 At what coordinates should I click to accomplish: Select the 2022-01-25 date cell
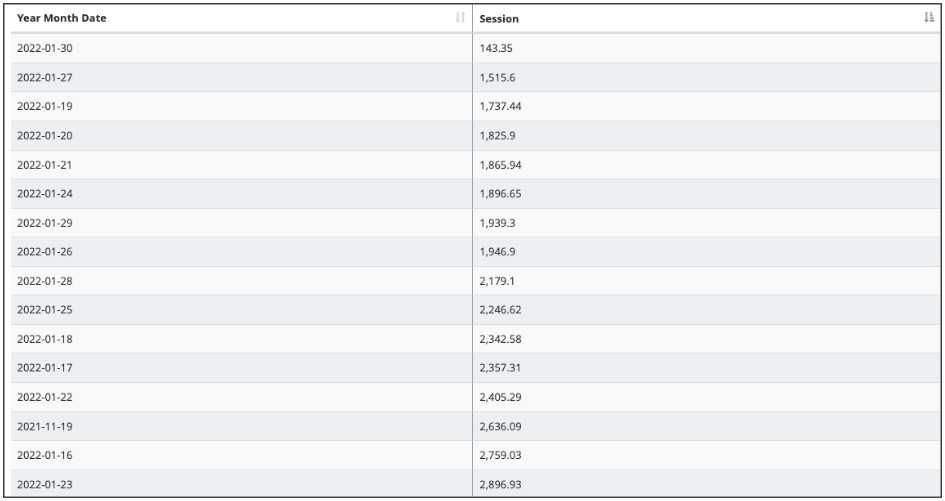[43, 309]
